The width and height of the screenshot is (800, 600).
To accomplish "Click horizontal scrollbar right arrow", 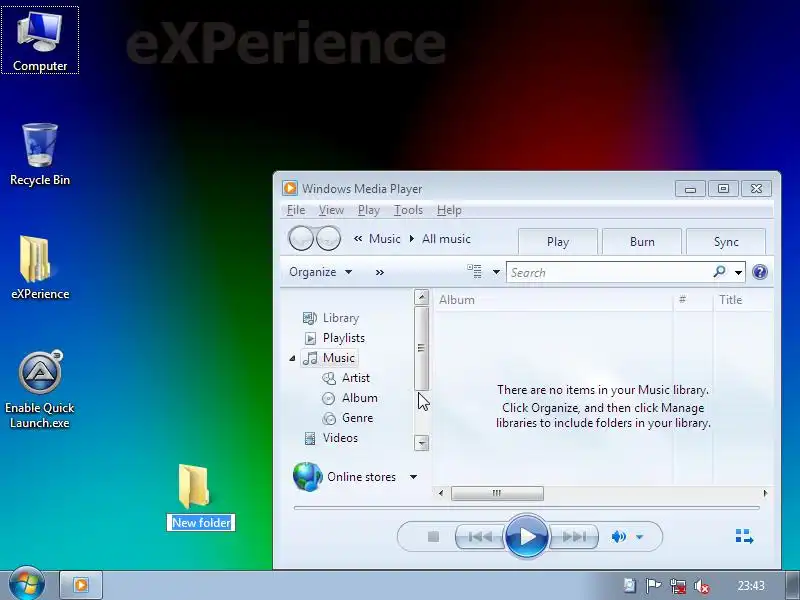I will pos(765,493).
